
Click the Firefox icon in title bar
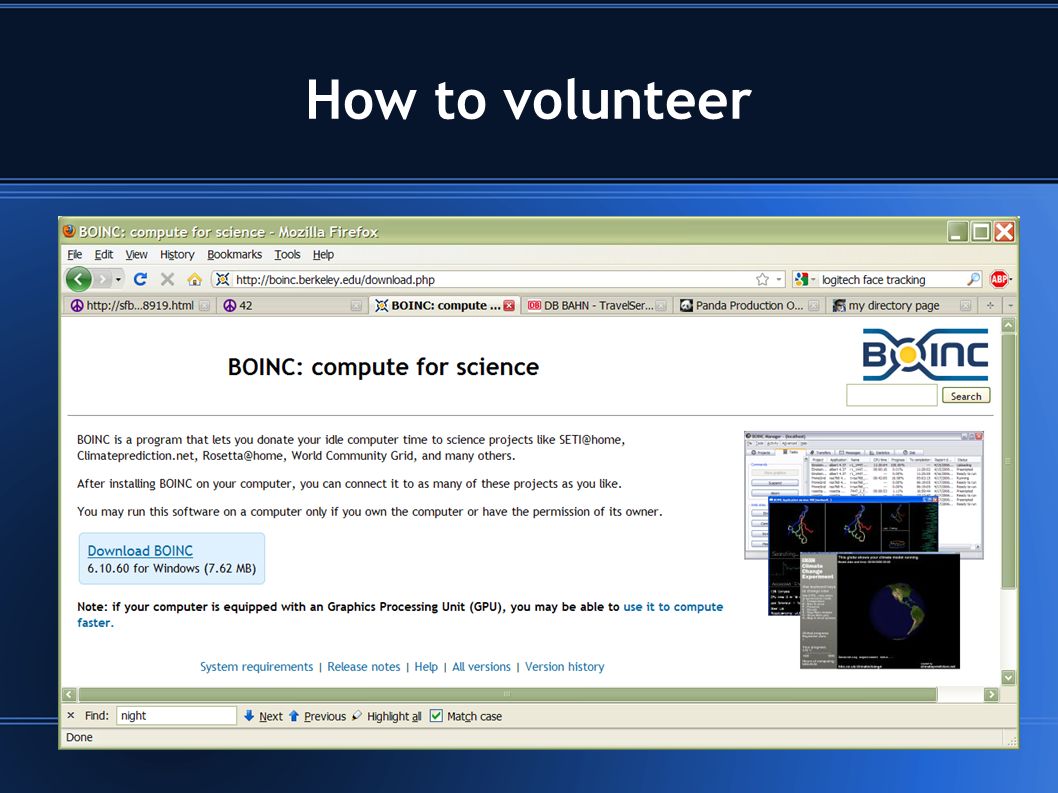[x=69, y=231]
